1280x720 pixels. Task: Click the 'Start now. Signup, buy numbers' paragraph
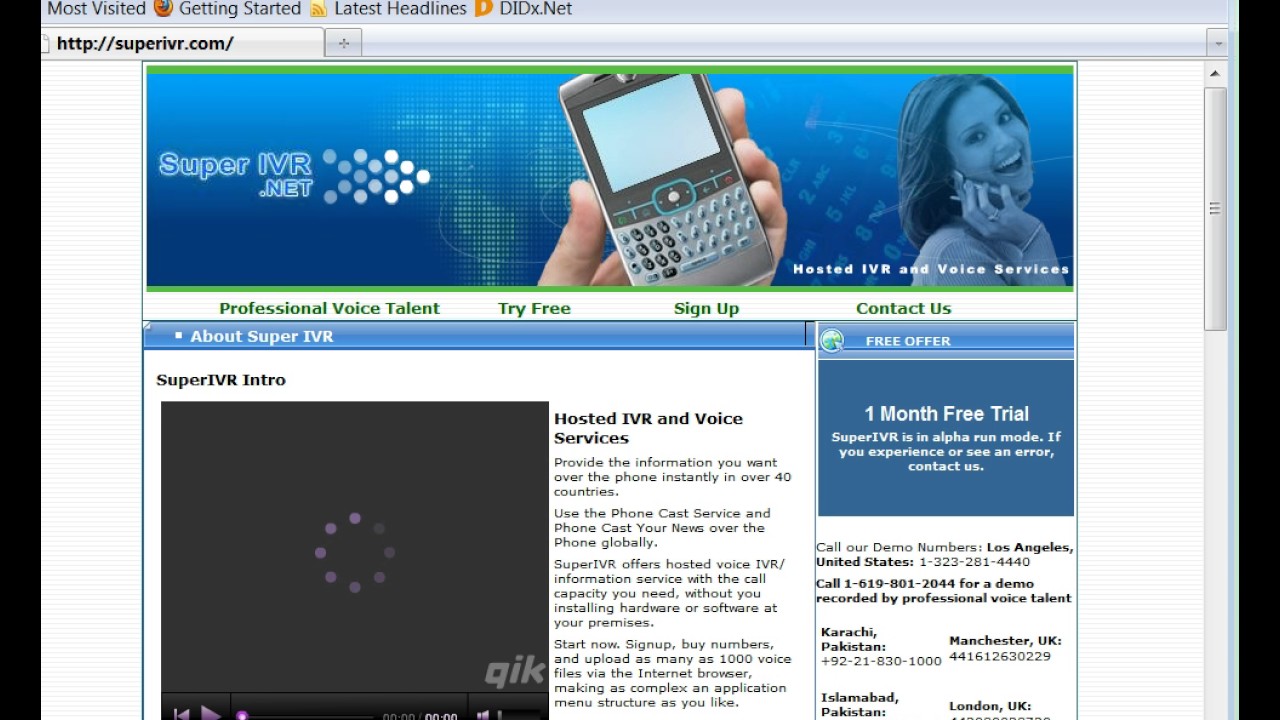[673, 673]
